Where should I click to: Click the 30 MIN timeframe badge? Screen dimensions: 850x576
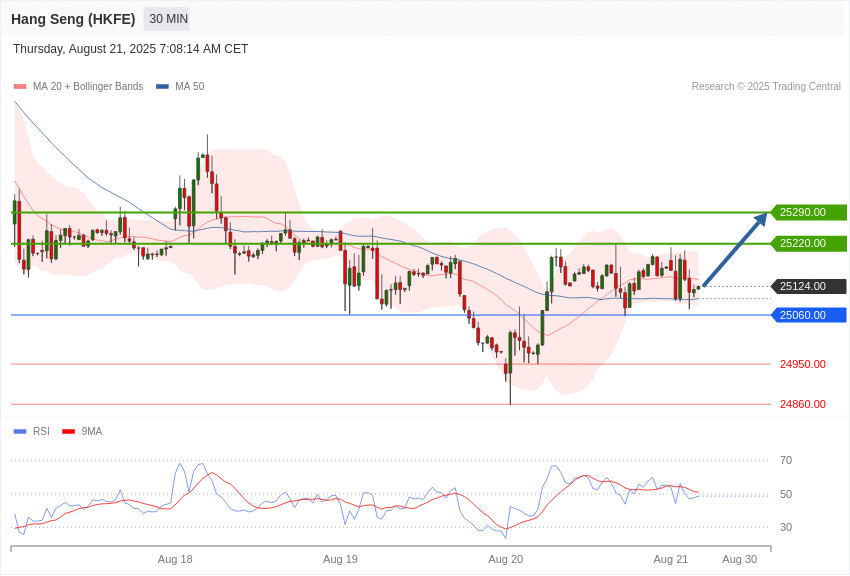coord(168,19)
